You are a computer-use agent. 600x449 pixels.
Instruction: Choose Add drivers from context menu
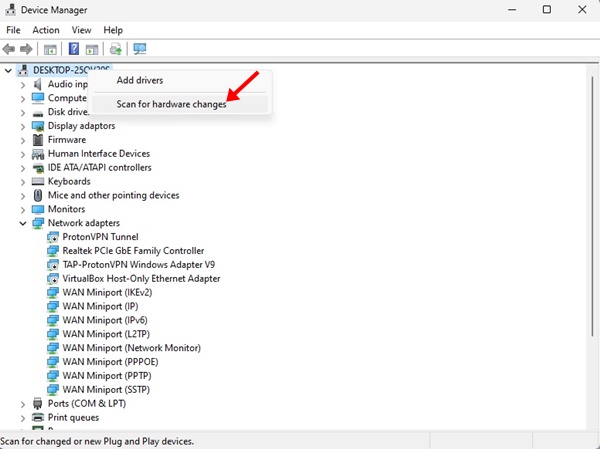[140, 80]
